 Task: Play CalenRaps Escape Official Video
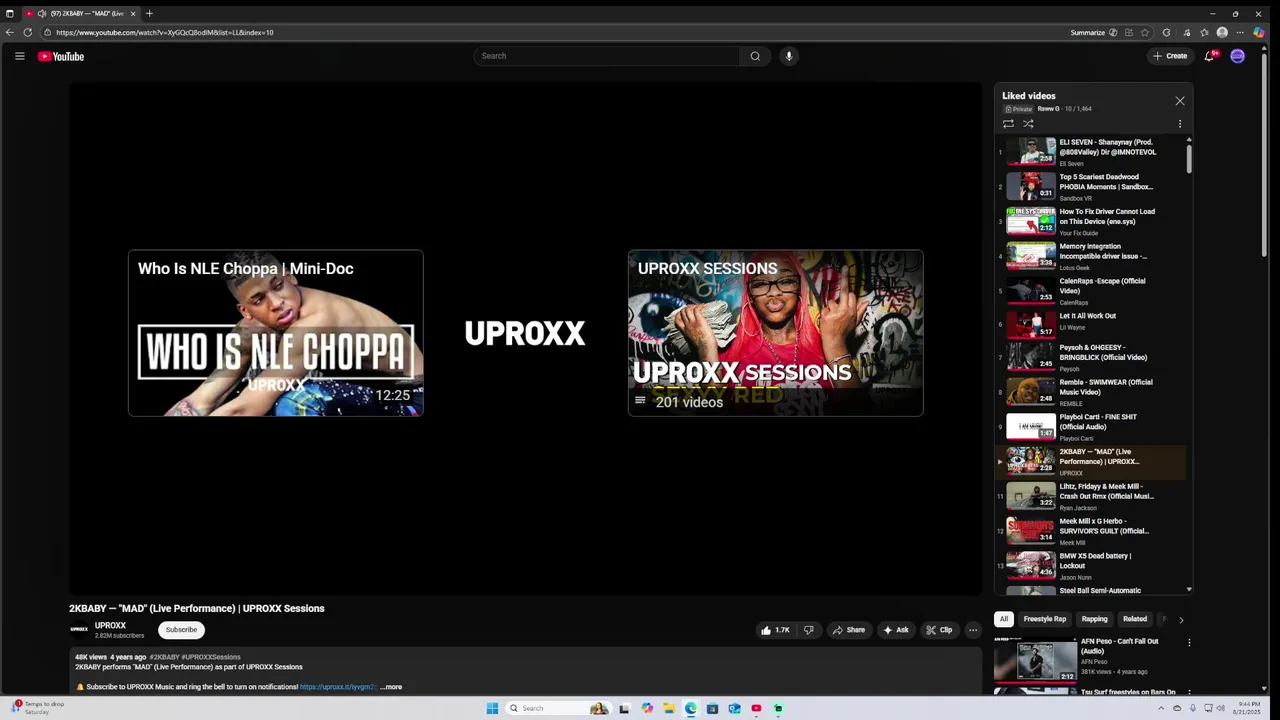[x=1091, y=291]
